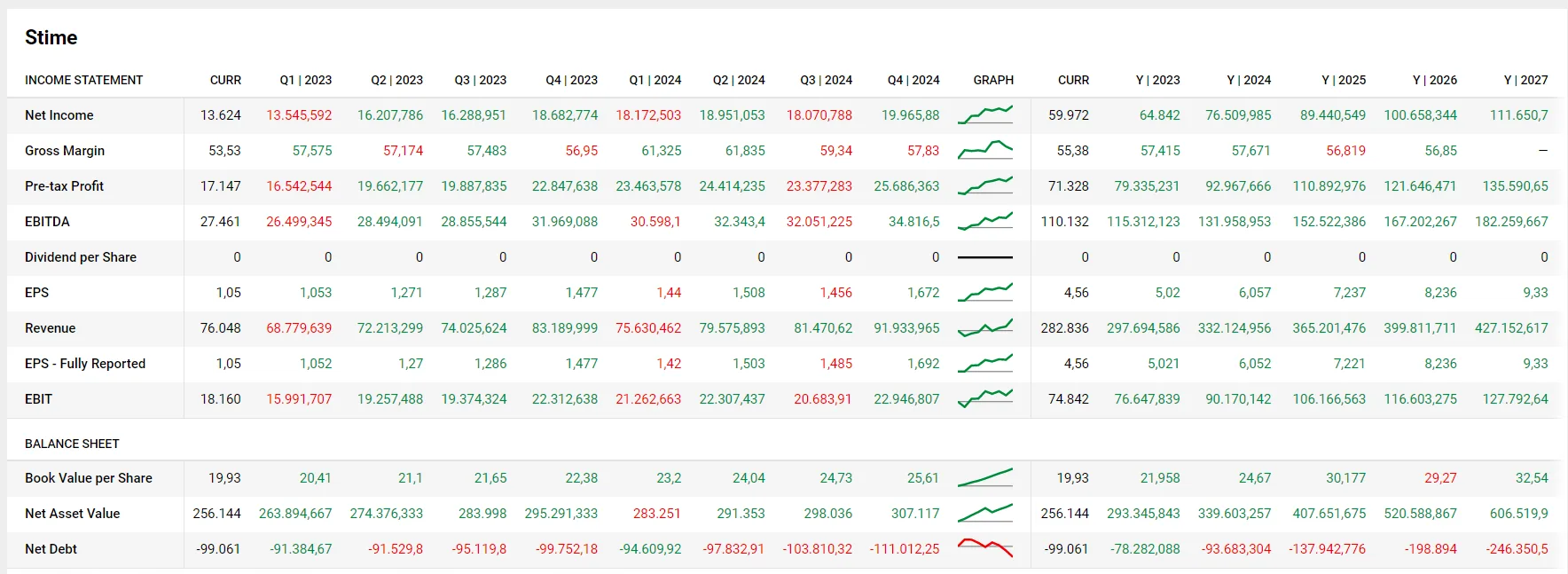Select the EPS - Fully Reported row label
The width and height of the screenshot is (1568, 574).
tap(85, 363)
